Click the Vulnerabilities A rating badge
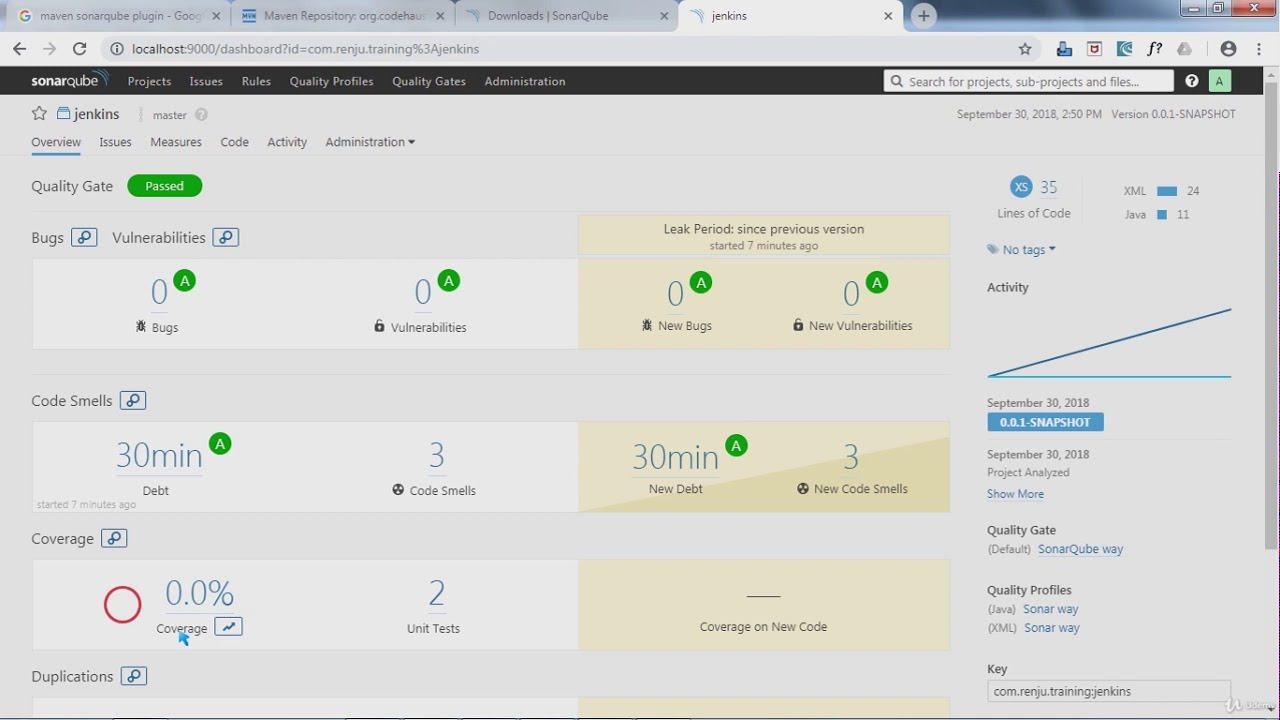The image size is (1280, 720). pyautogui.click(x=449, y=281)
